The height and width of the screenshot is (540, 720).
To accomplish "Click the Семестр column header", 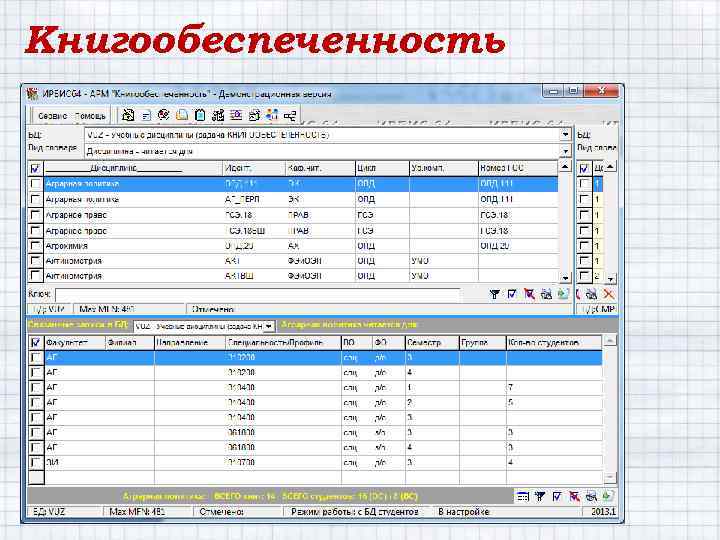I will click(x=432, y=343).
